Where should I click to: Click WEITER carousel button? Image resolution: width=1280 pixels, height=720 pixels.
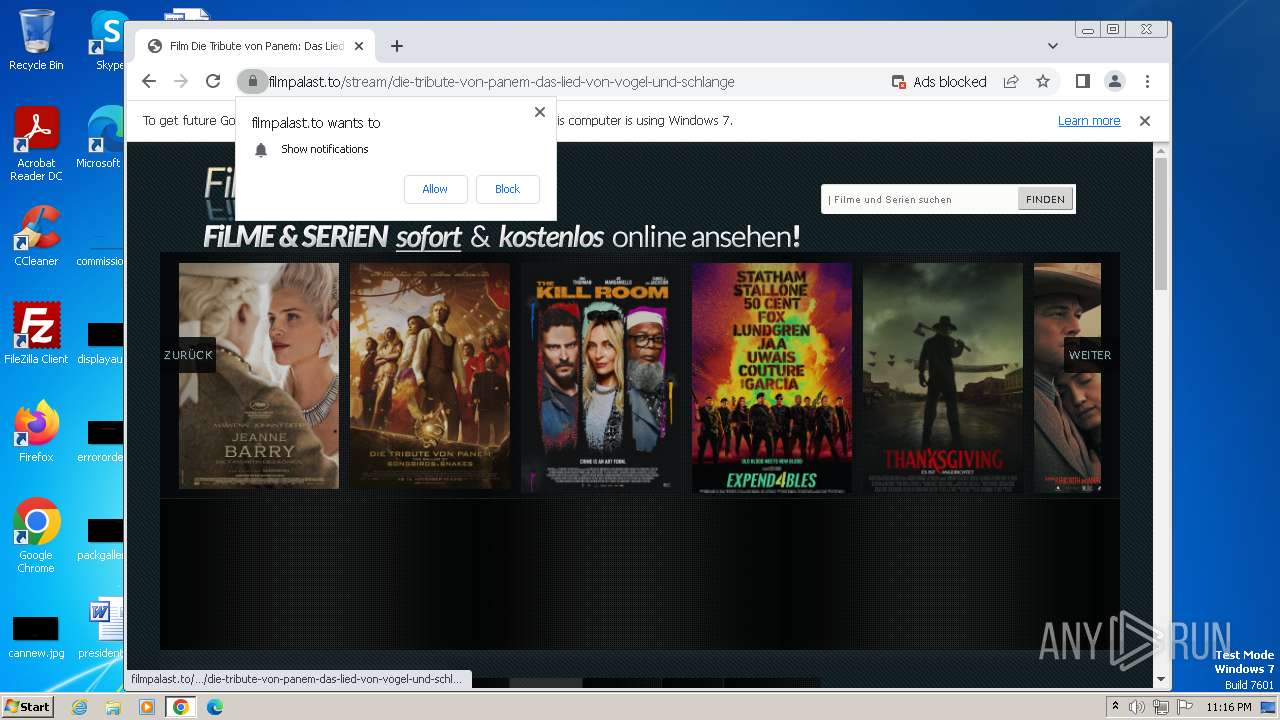[x=1090, y=355]
